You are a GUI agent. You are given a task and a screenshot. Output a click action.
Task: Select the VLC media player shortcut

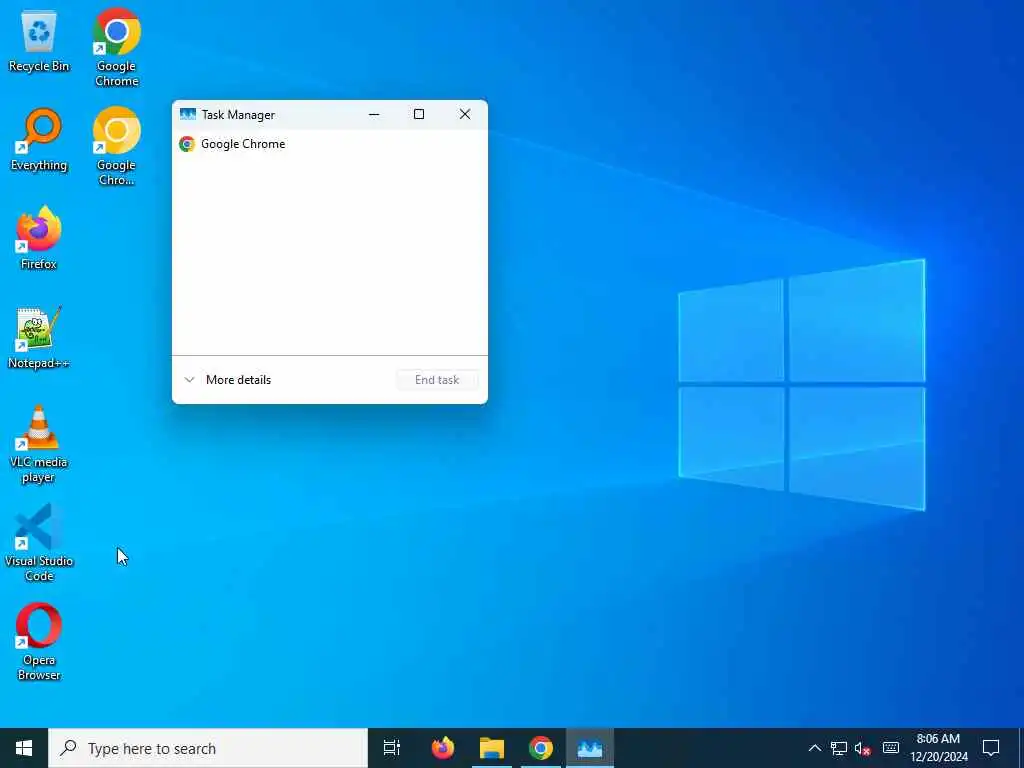coord(39,444)
